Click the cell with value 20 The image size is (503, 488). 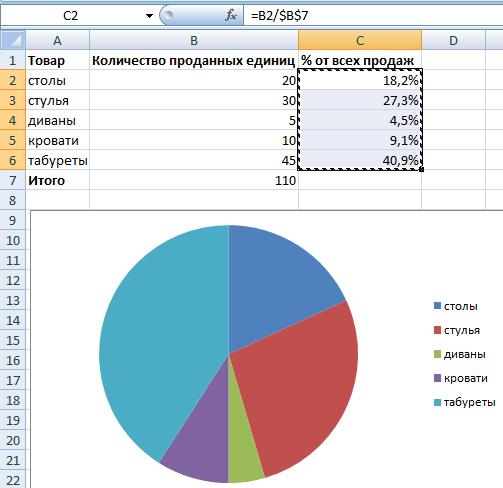pos(194,80)
